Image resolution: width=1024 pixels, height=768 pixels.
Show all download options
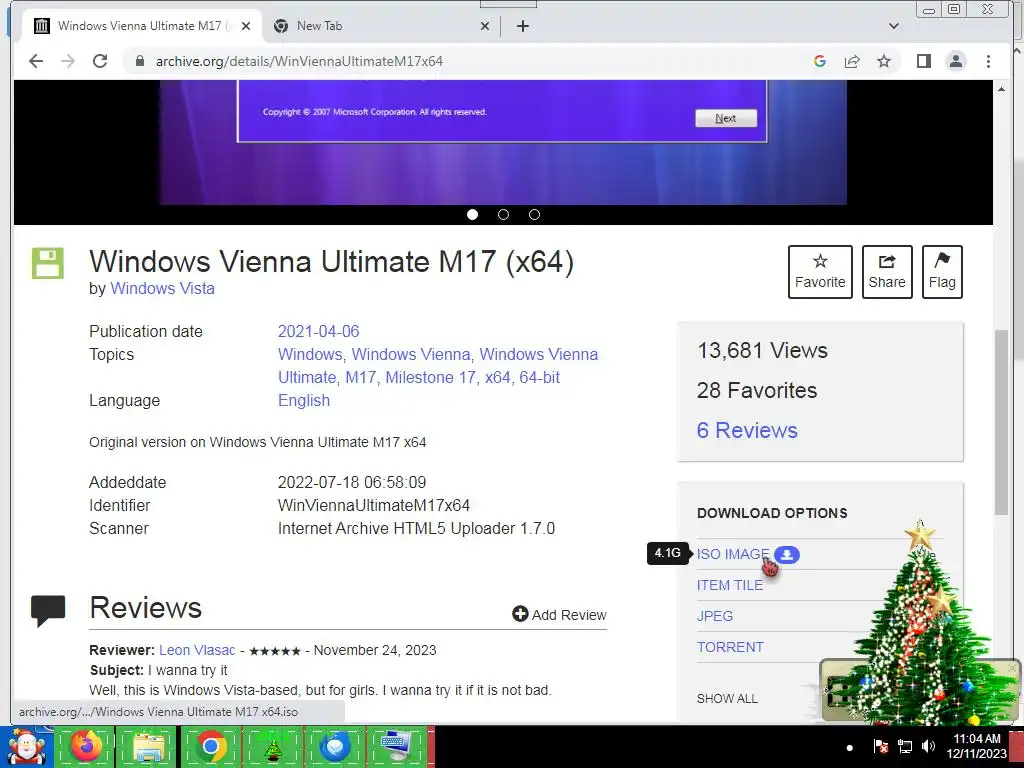click(x=727, y=699)
